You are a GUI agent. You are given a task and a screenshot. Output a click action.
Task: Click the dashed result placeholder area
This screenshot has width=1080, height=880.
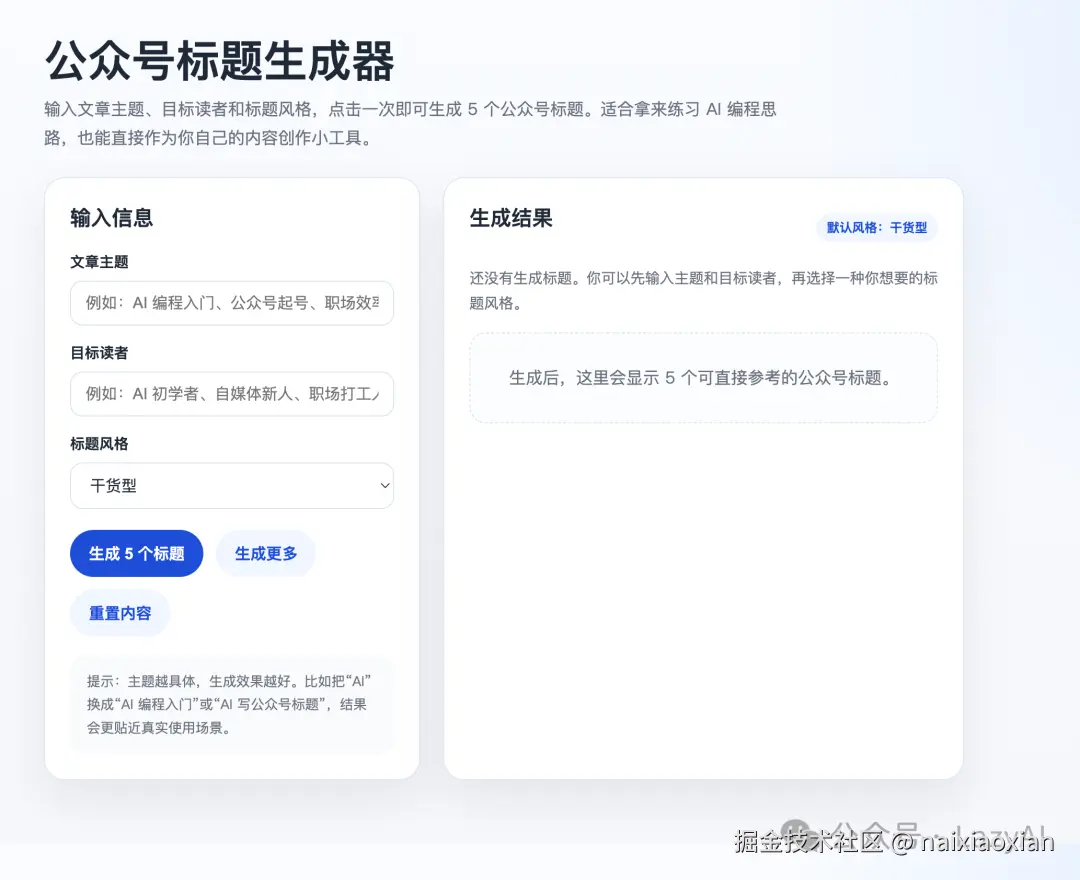702,378
